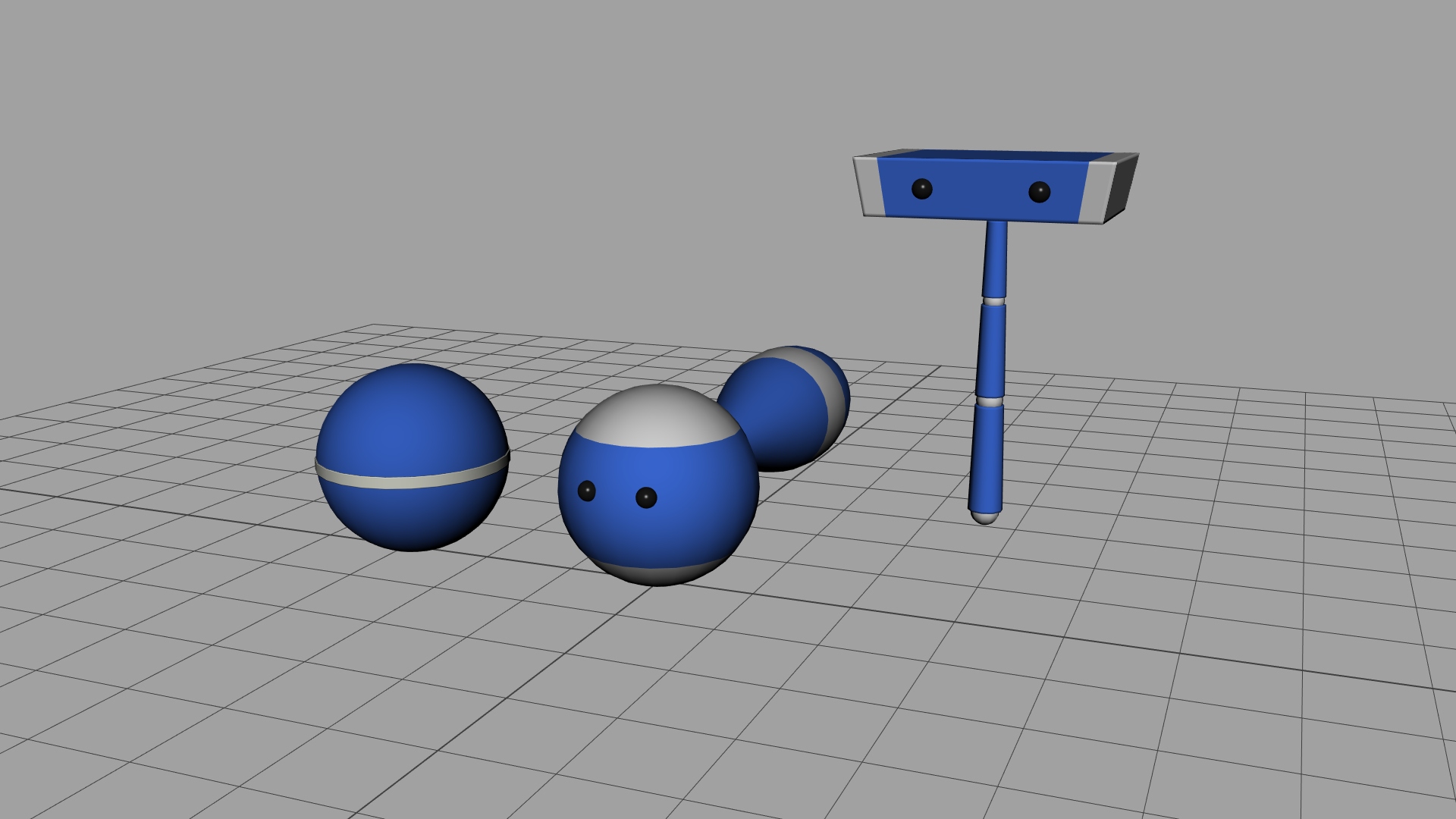Click the upper grey joint on the pole
Viewport: 1456px width, 819px height.
pyautogui.click(x=993, y=301)
